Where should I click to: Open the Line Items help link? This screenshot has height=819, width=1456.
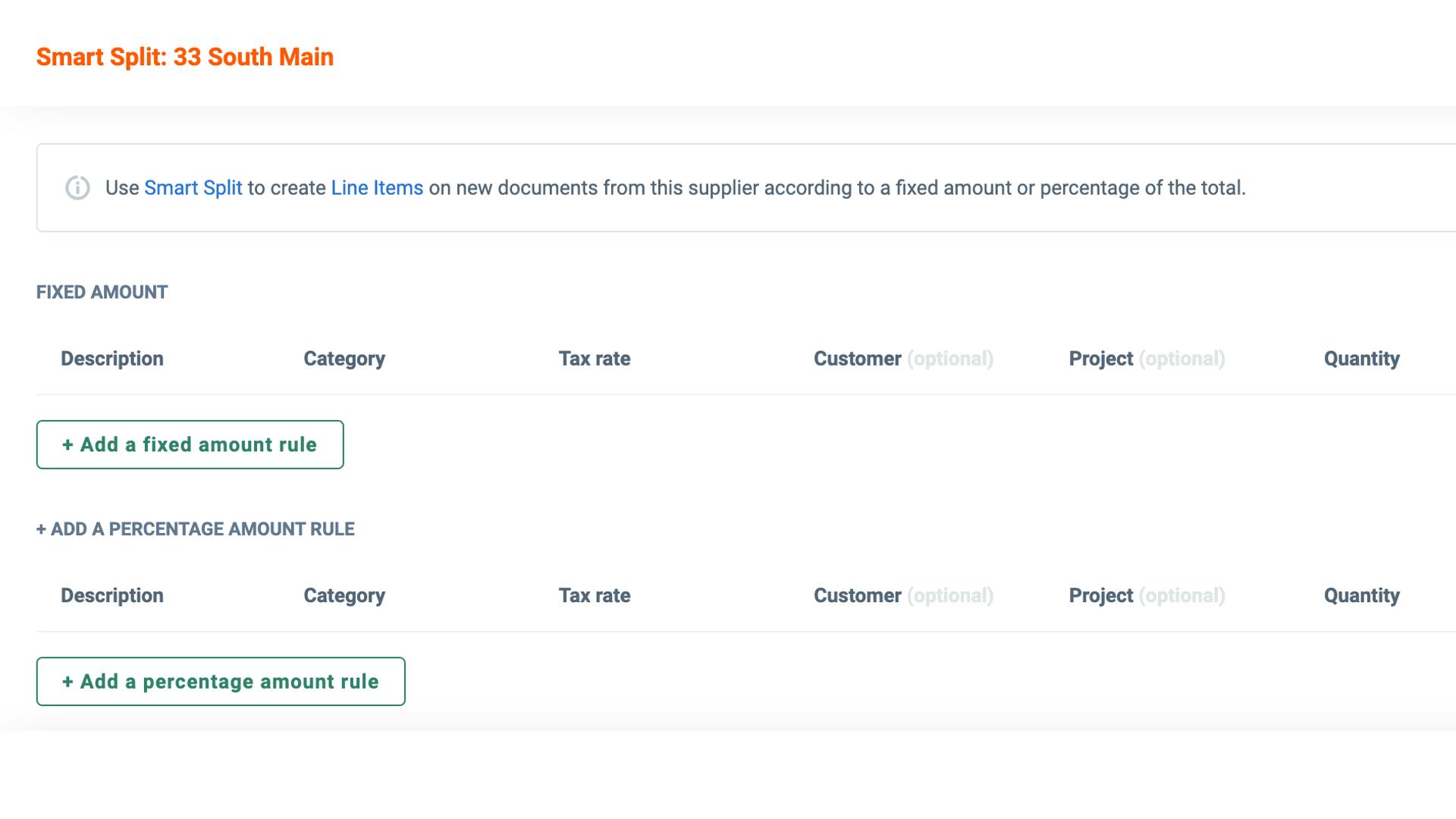pos(377,187)
